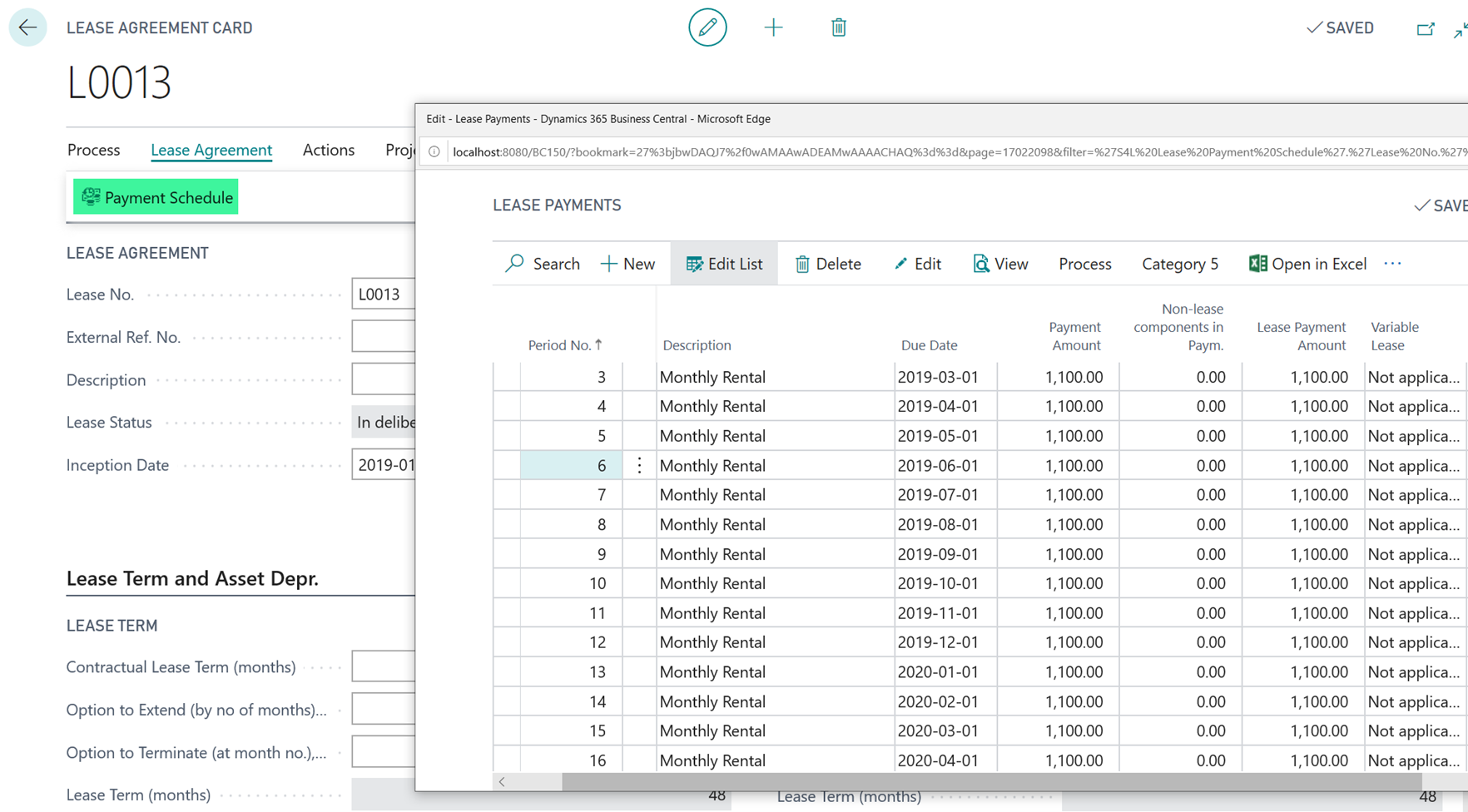Click due date 2019-08-01 cell
Screen dimensions: 1468x812
pos(945,524)
